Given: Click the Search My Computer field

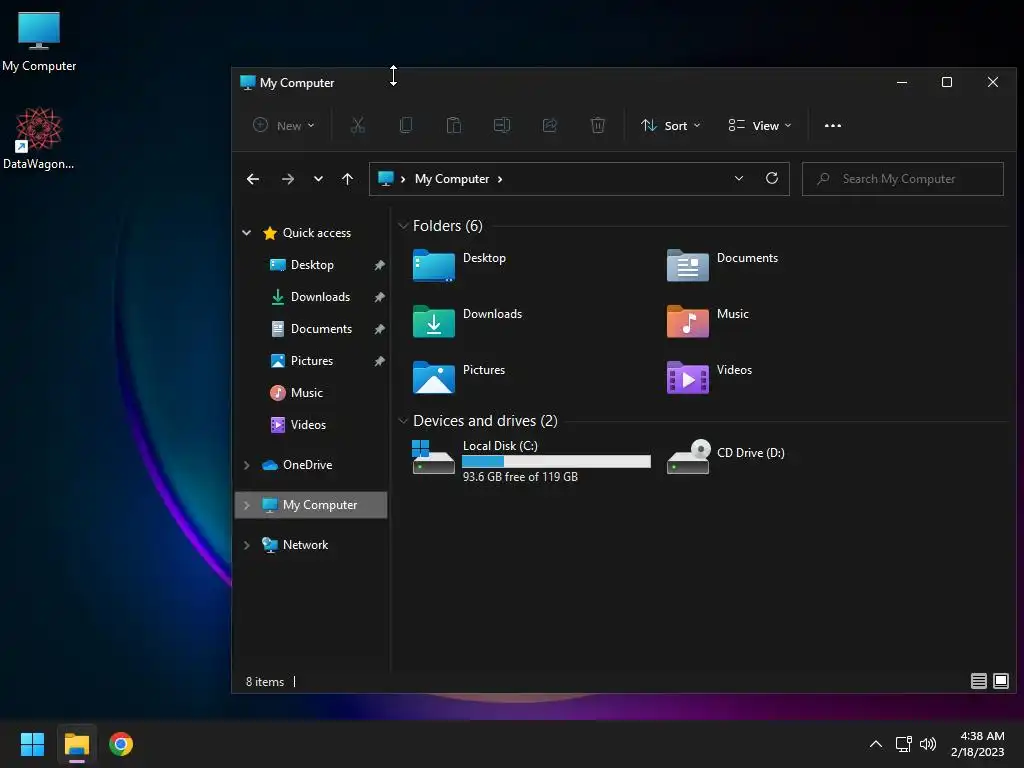Looking at the screenshot, I should click(x=903, y=179).
